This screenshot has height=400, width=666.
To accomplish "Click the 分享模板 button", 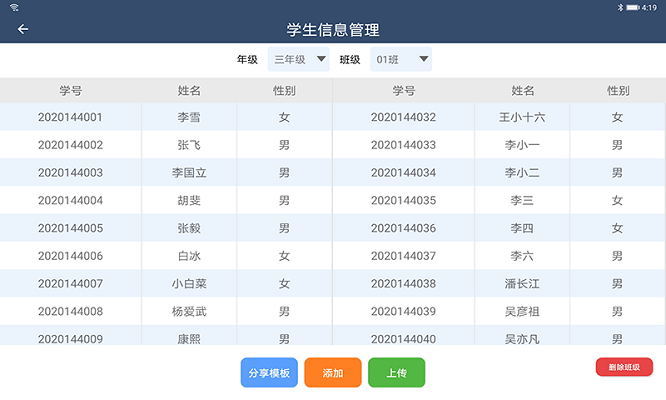I will (x=269, y=373).
